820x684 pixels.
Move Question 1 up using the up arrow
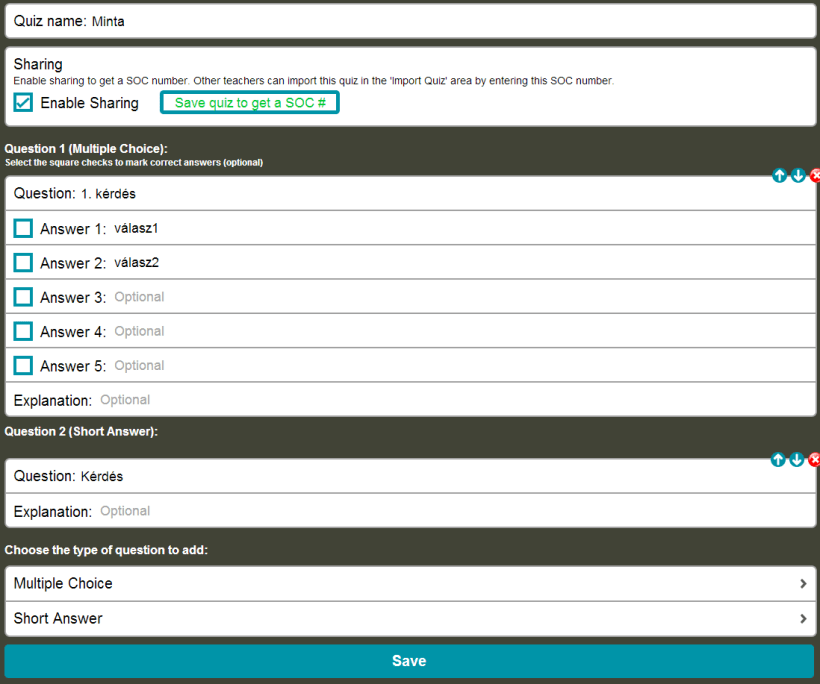[x=779, y=175]
